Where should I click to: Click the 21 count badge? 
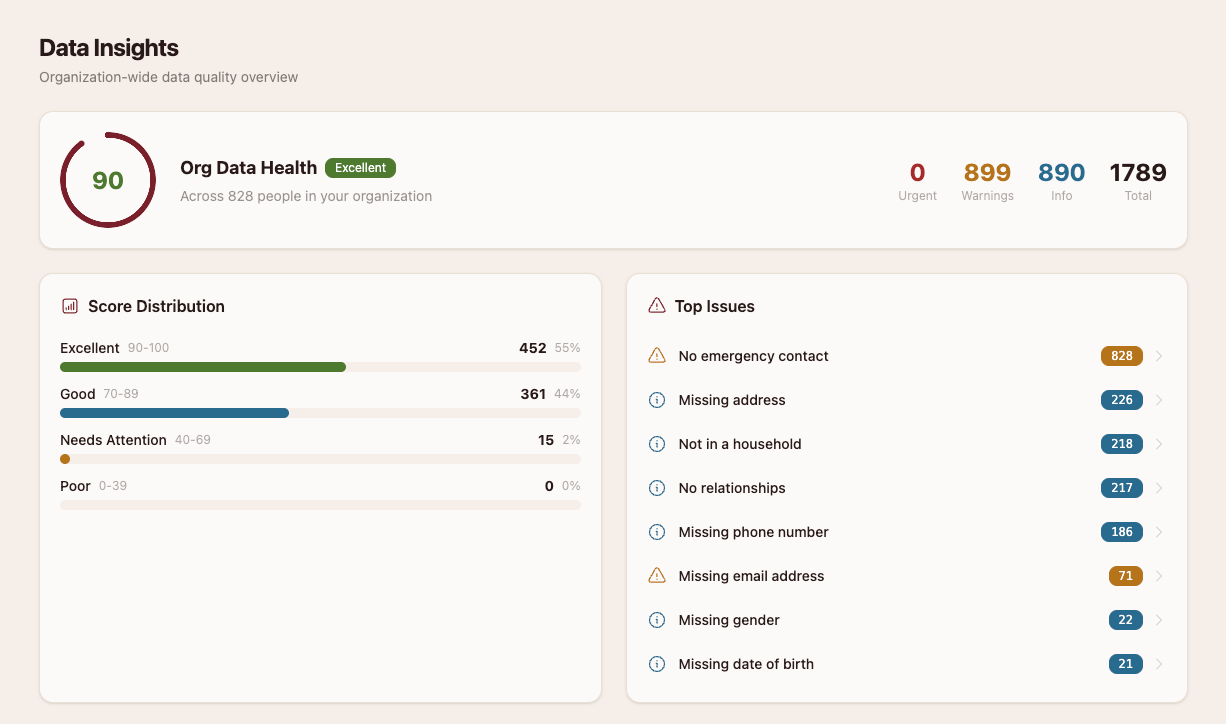point(1126,664)
